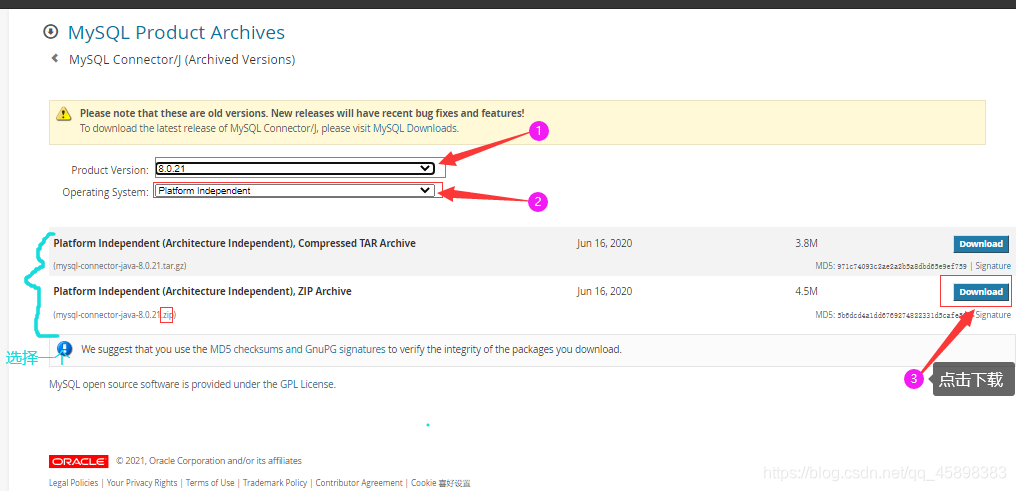
Task: Download the ZIP Archive
Action: click(981, 291)
